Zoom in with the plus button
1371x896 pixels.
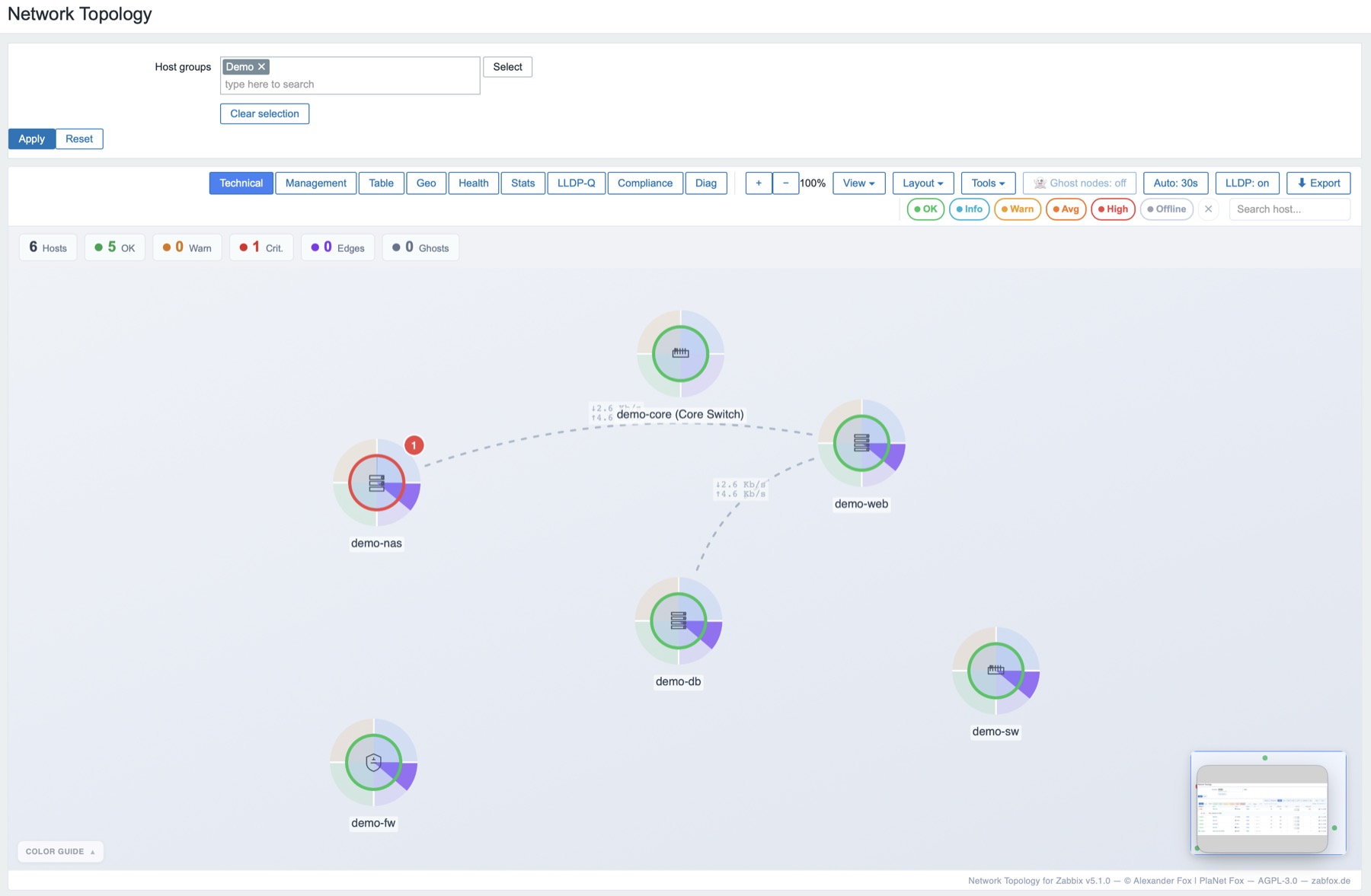point(759,183)
